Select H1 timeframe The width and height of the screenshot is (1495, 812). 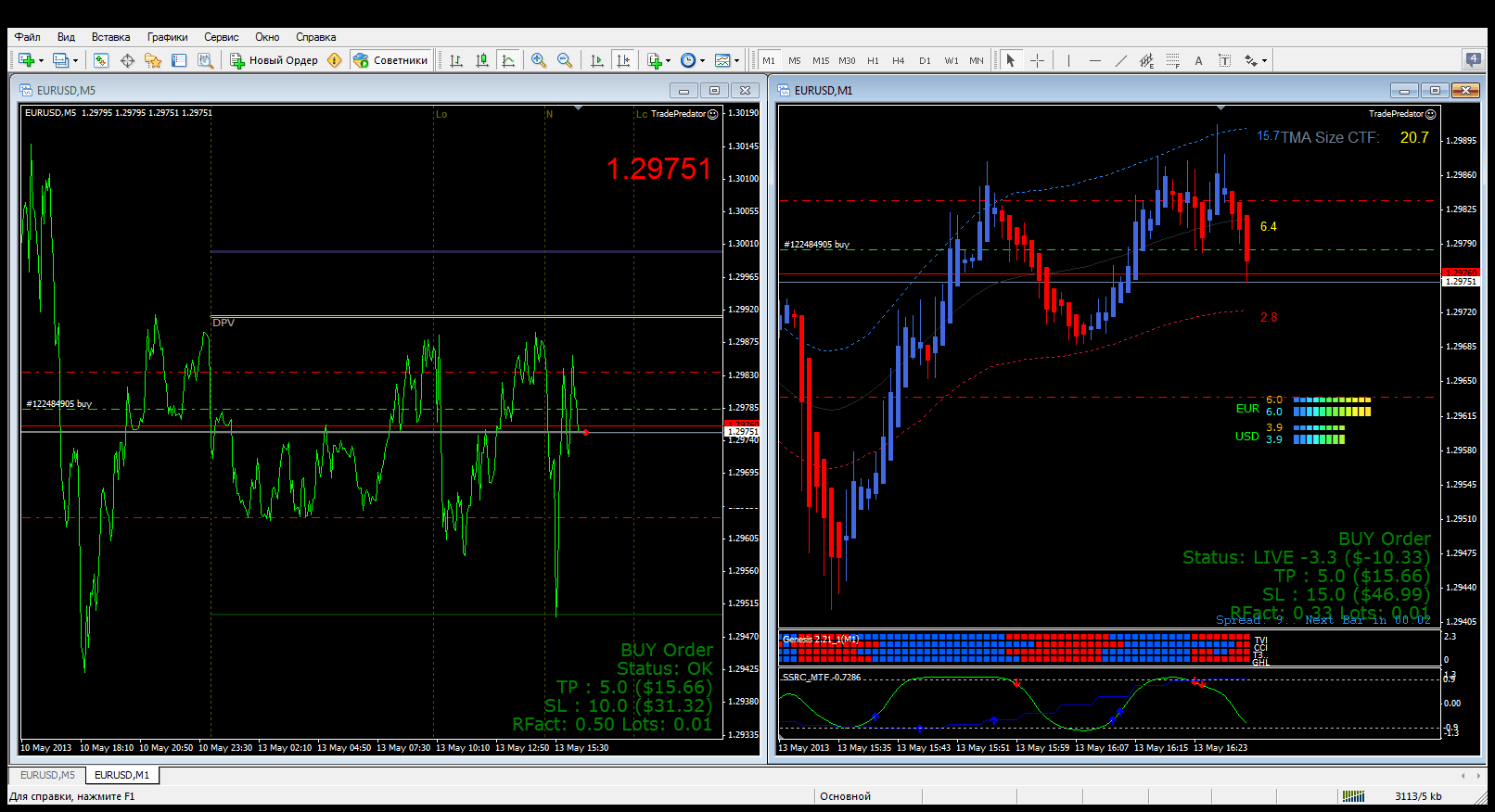pos(873,60)
